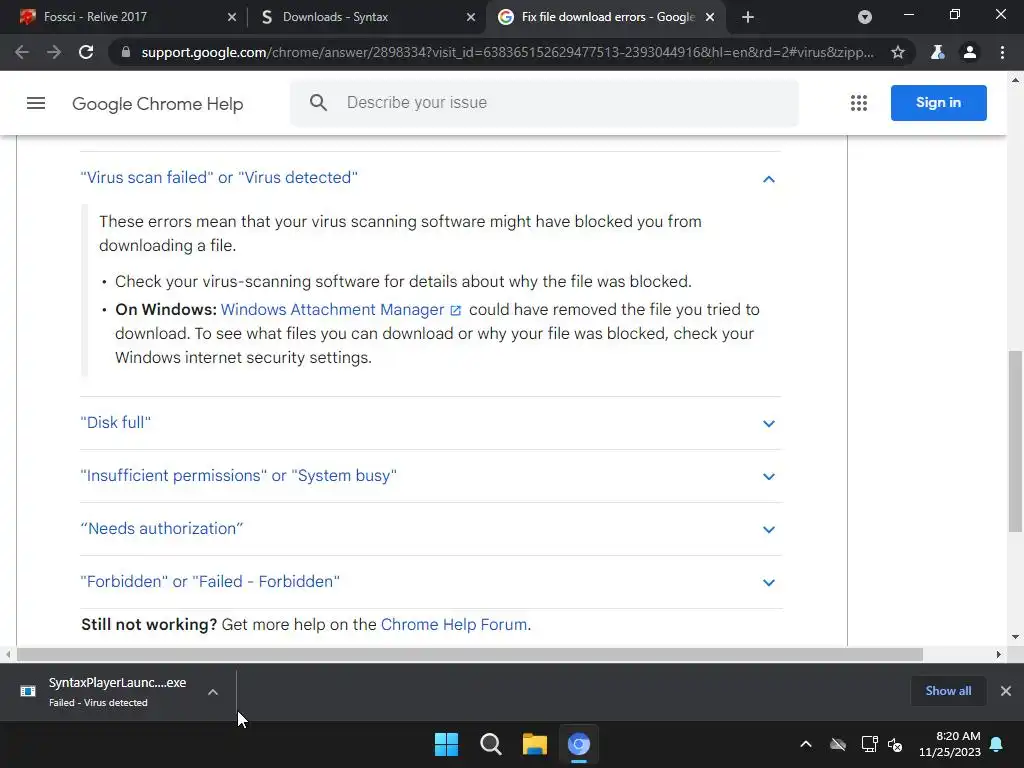Click "Virus scan failed" or "Virus detected" heading

[x=219, y=178]
